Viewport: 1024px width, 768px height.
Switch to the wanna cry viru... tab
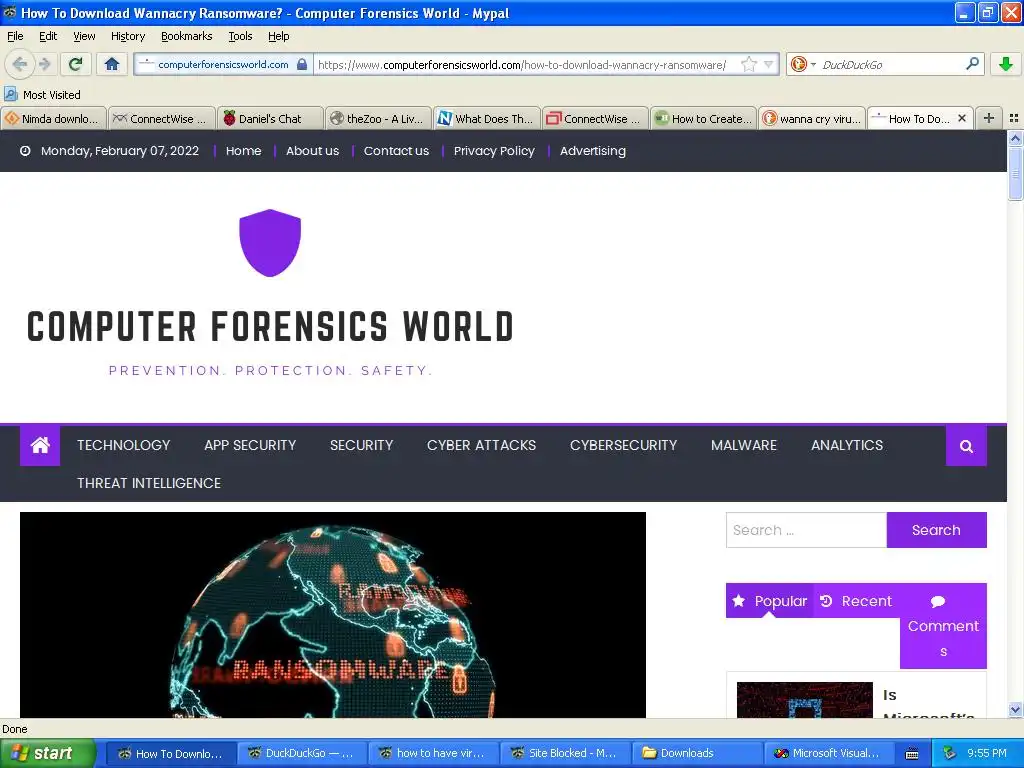[812, 118]
